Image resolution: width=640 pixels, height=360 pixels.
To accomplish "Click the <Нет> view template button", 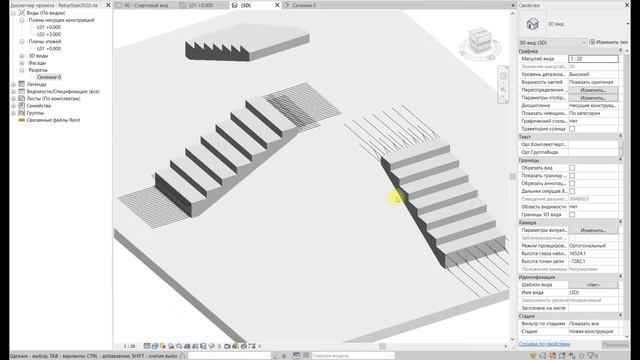I will [x=593, y=284].
